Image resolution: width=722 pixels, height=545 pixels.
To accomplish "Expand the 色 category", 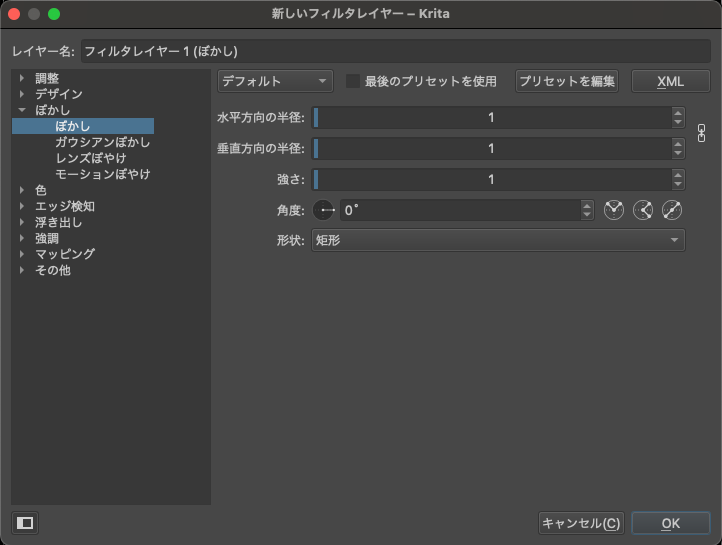I will (22, 190).
